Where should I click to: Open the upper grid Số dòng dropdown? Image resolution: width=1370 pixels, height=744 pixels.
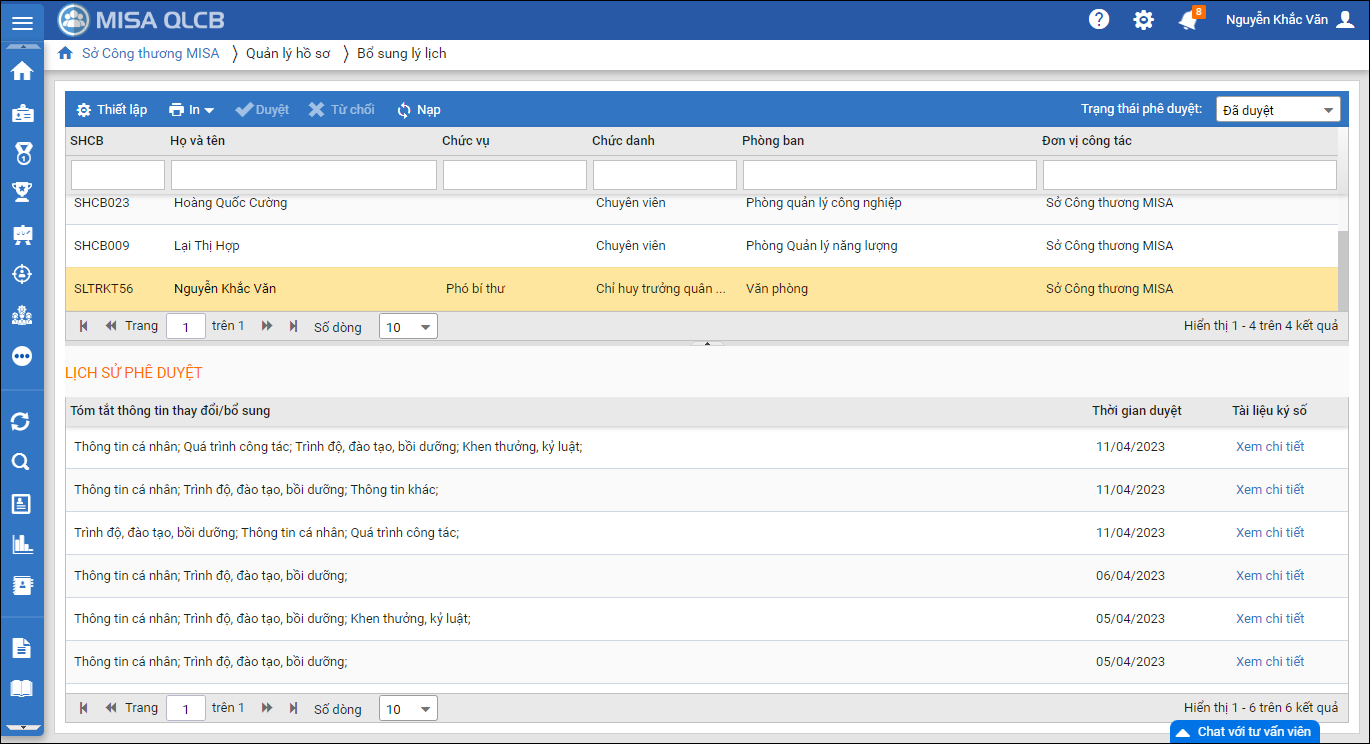pyautogui.click(x=408, y=327)
